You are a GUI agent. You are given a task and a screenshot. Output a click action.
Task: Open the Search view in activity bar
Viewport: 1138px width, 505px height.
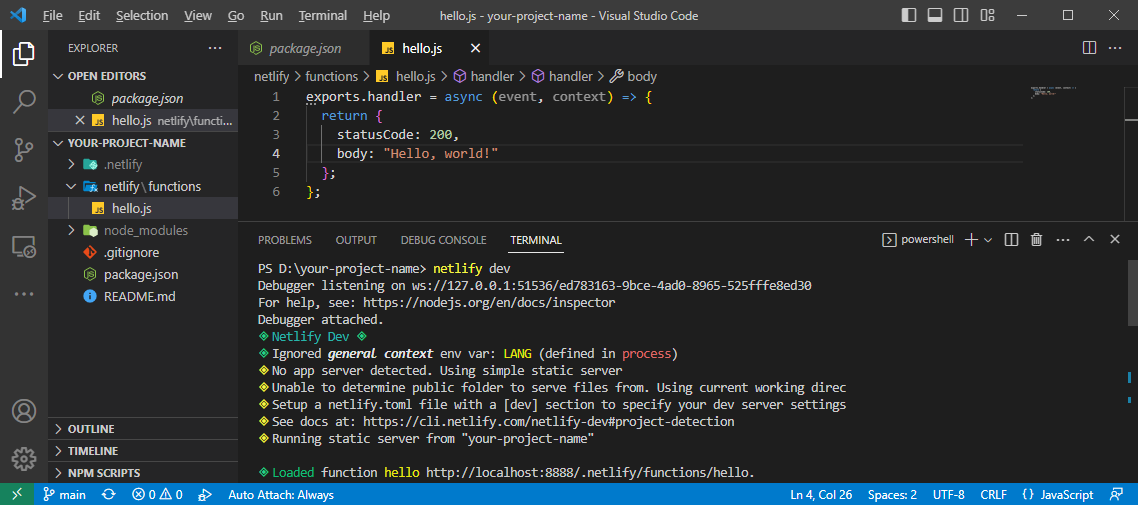coord(24,101)
